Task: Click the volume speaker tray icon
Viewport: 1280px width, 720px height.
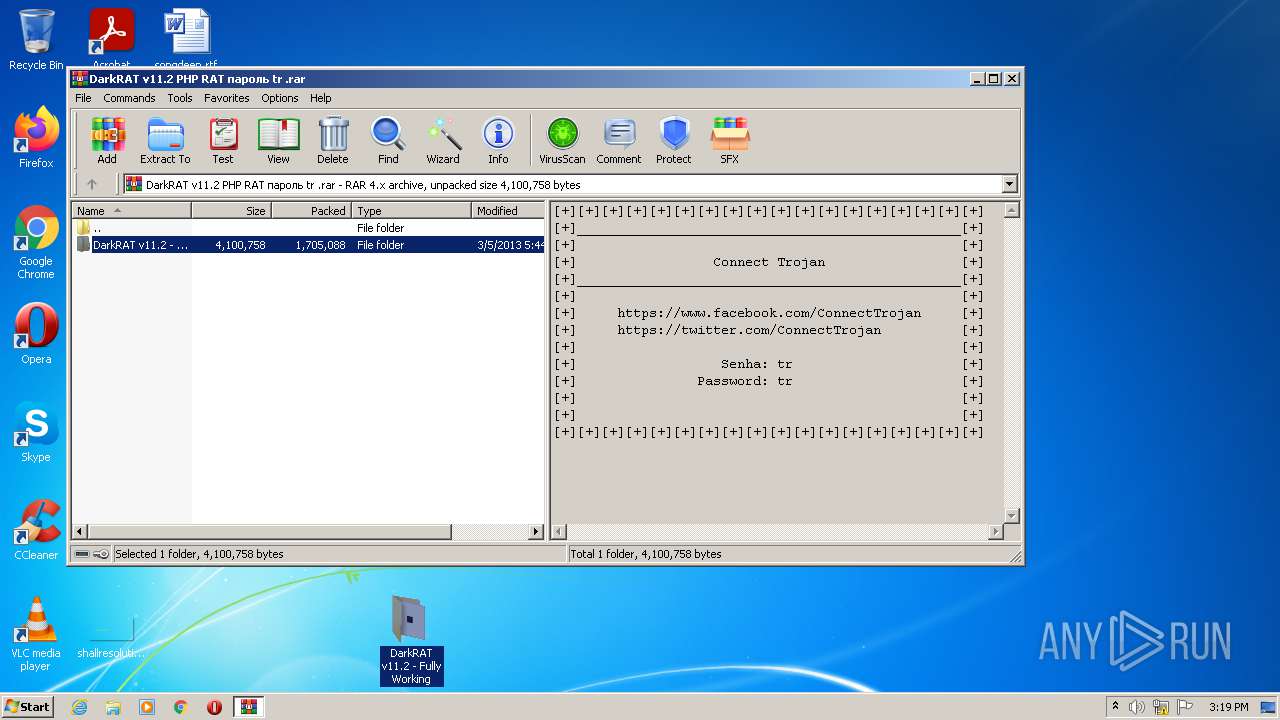Action: coord(1137,707)
